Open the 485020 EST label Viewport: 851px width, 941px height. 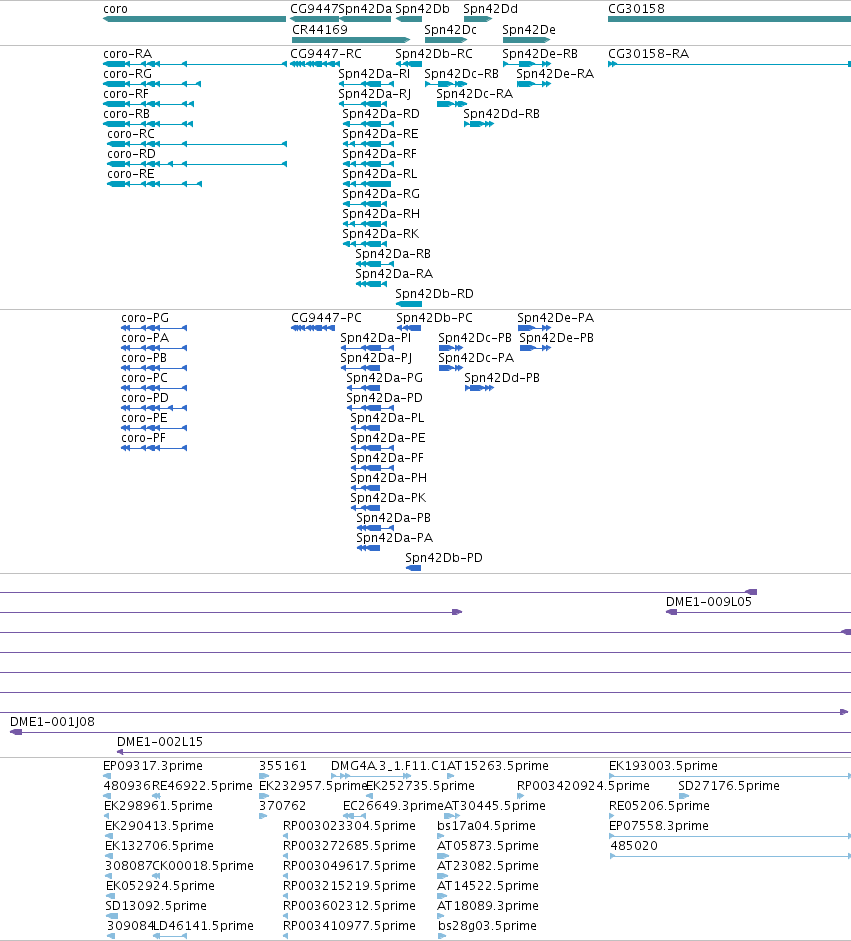[634, 846]
